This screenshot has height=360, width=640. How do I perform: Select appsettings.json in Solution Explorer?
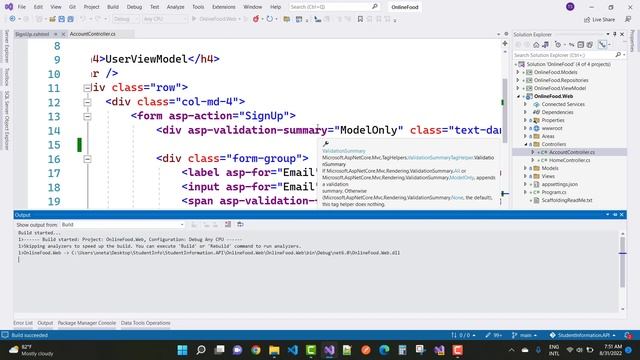point(559,184)
